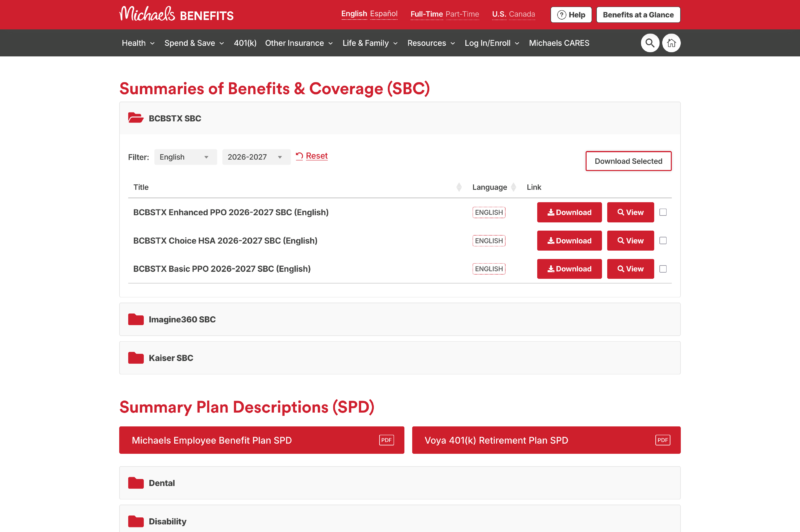Click Benefits at a Glance button
Image resolution: width=800 pixels, height=532 pixels.
pyautogui.click(x=638, y=15)
